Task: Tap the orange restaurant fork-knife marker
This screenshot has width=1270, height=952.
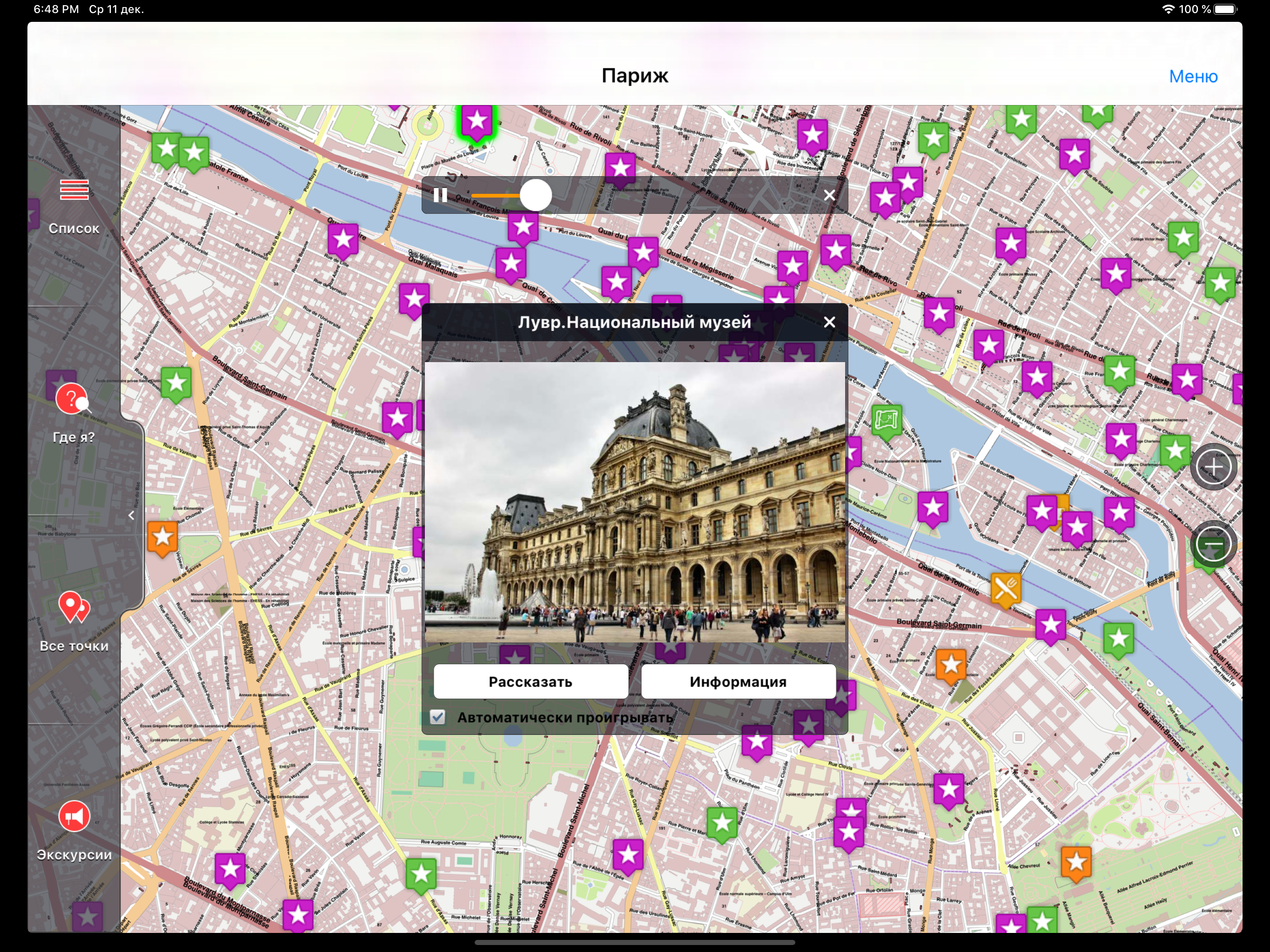Action: tap(1005, 589)
